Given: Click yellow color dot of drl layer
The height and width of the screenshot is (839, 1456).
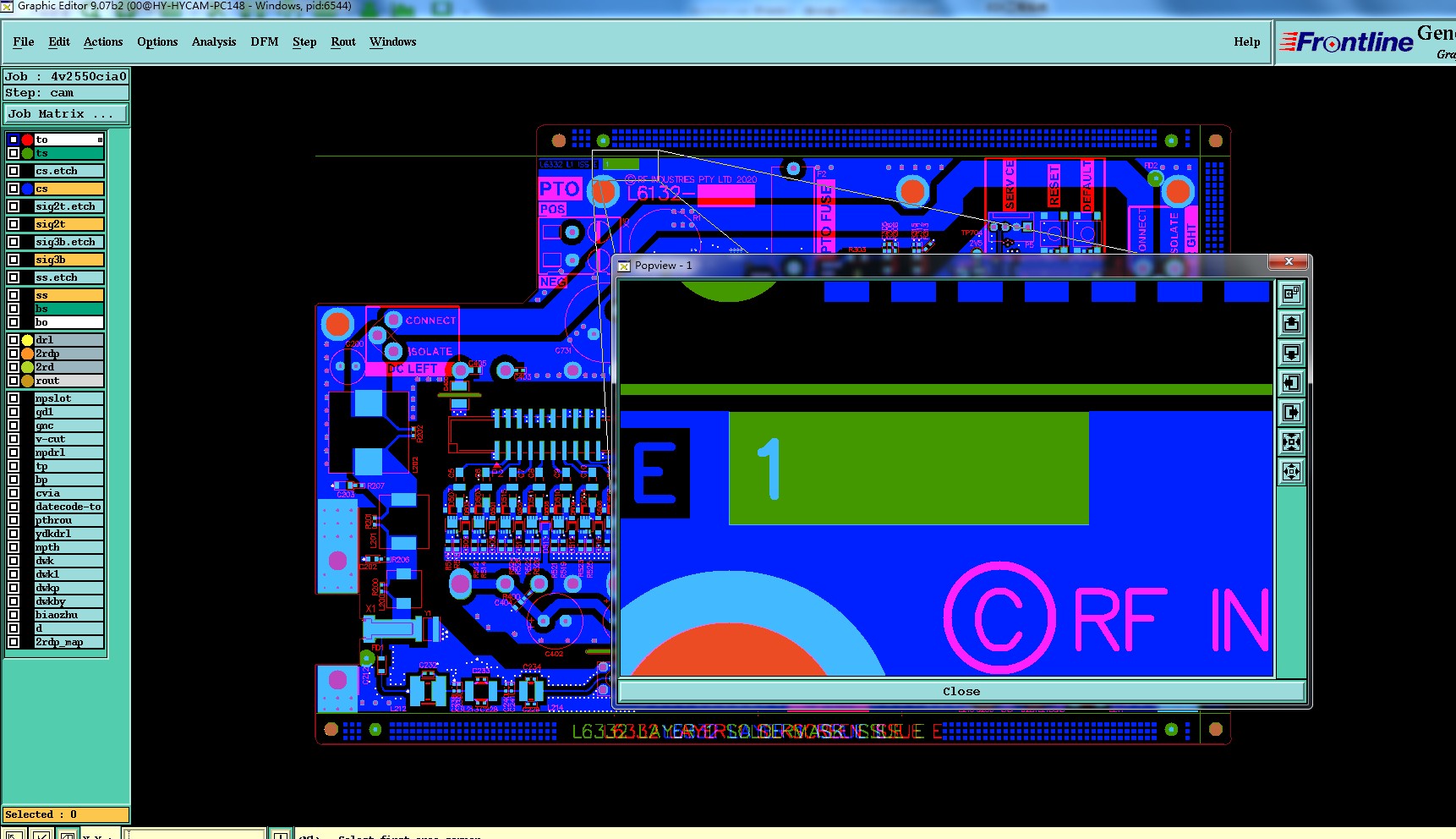Looking at the screenshot, I should [x=27, y=340].
